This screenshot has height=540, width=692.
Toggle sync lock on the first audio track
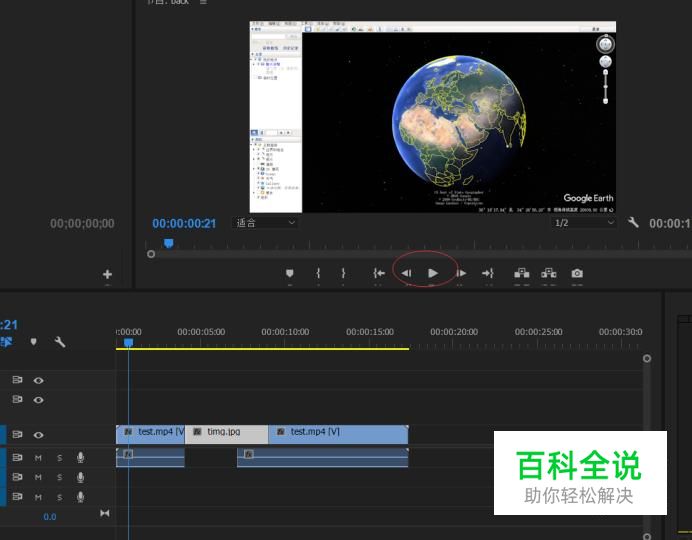[x=17, y=458]
